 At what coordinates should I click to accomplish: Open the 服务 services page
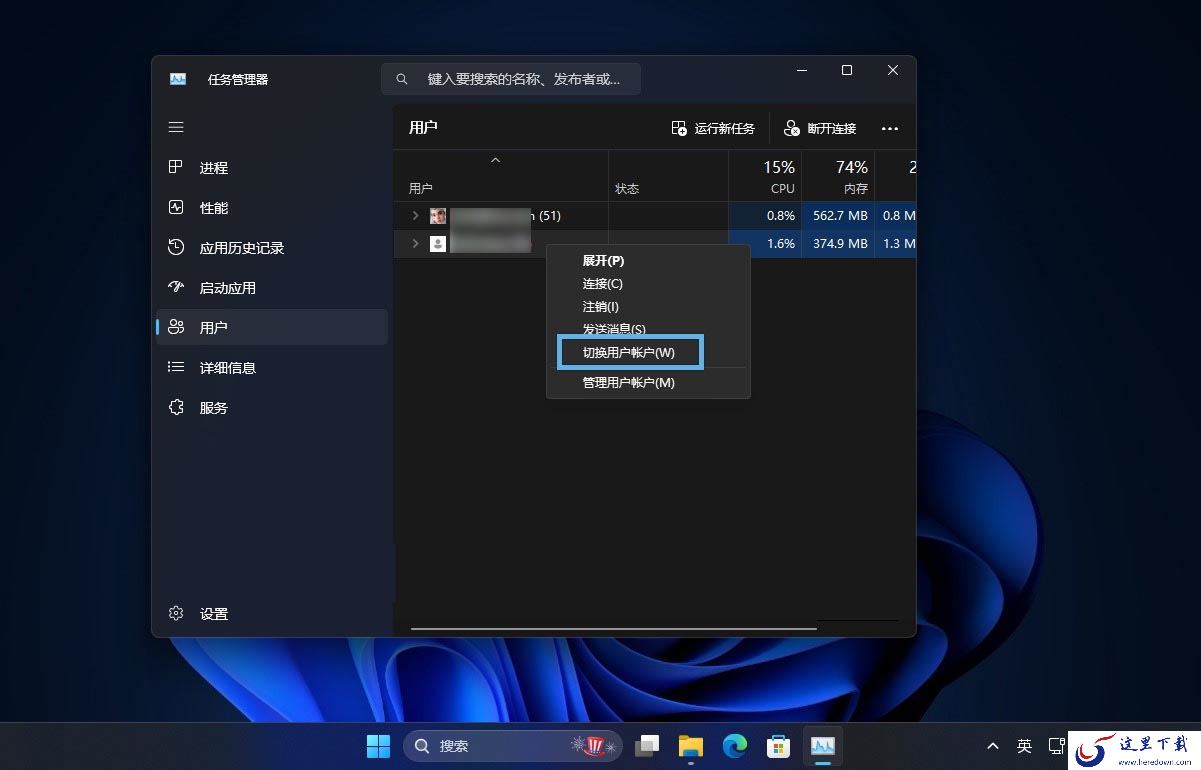tap(272, 408)
